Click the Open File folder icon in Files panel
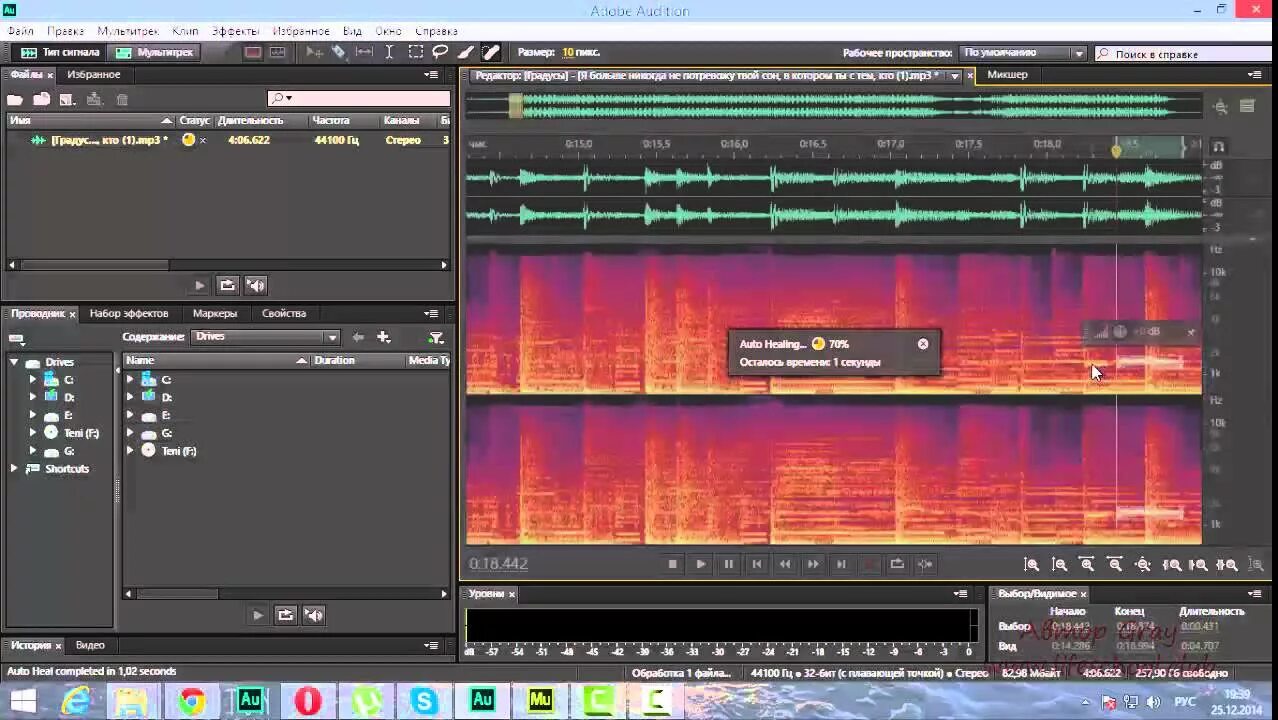 (15, 99)
